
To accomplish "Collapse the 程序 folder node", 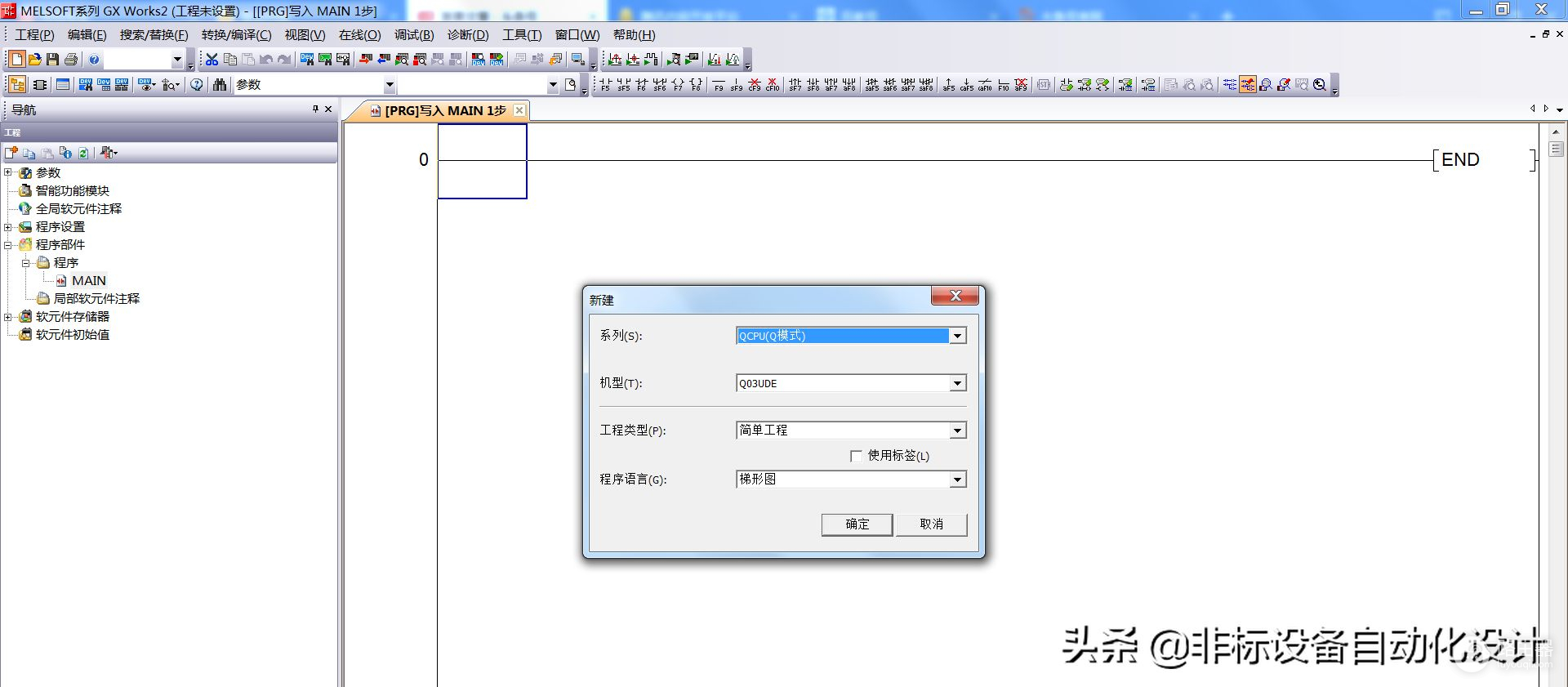I will point(26,262).
